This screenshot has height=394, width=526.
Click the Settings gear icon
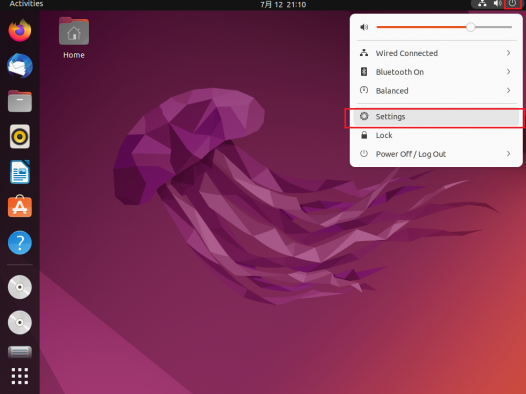(364, 116)
